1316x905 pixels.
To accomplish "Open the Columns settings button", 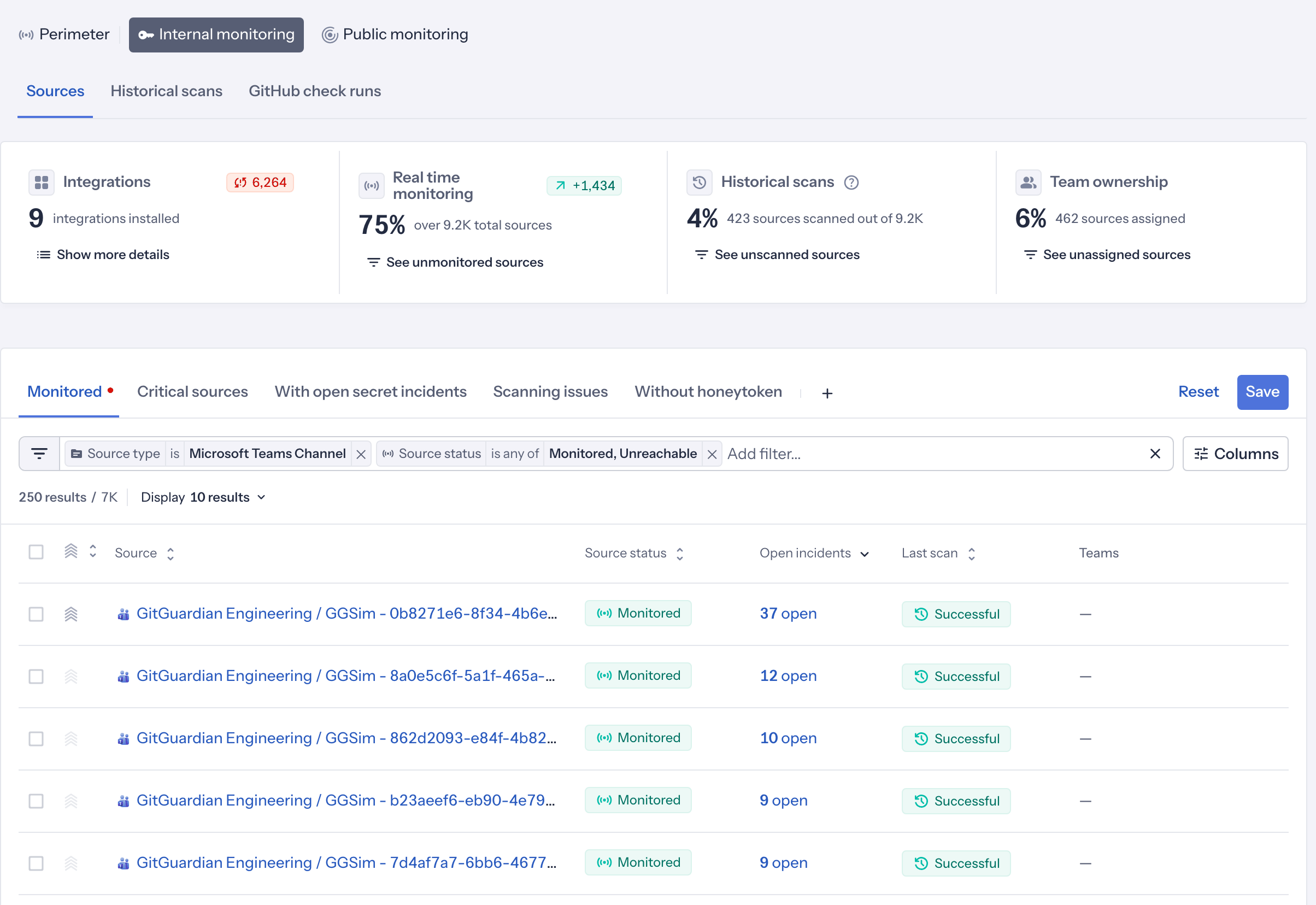I will (1235, 454).
